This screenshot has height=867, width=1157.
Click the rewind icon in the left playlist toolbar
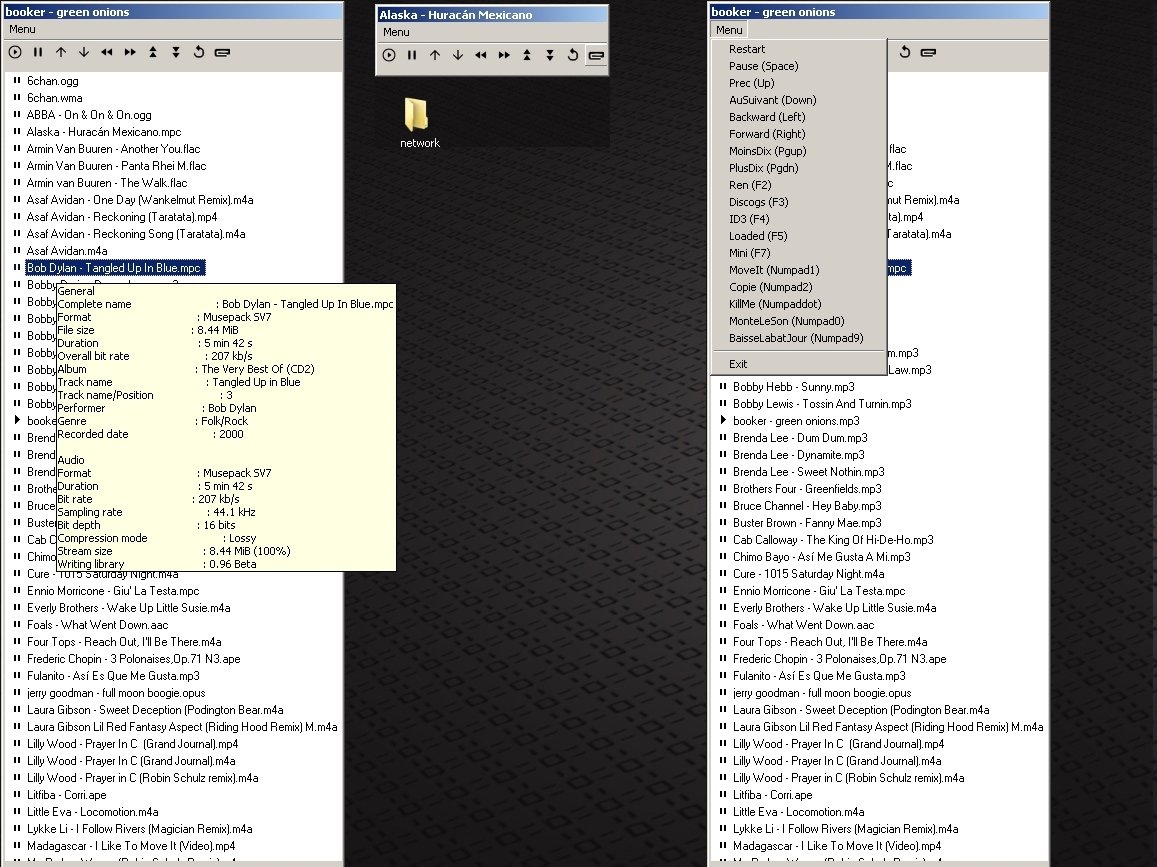click(x=107, y=52)
